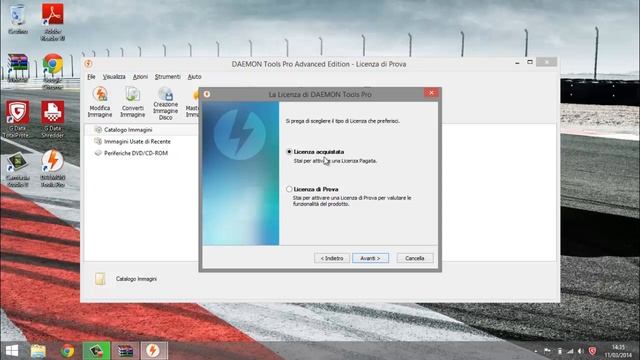The width and height of the screenshot is (640, 360).
Task: Open the Aiuto menu
Action: pos(194,77)
